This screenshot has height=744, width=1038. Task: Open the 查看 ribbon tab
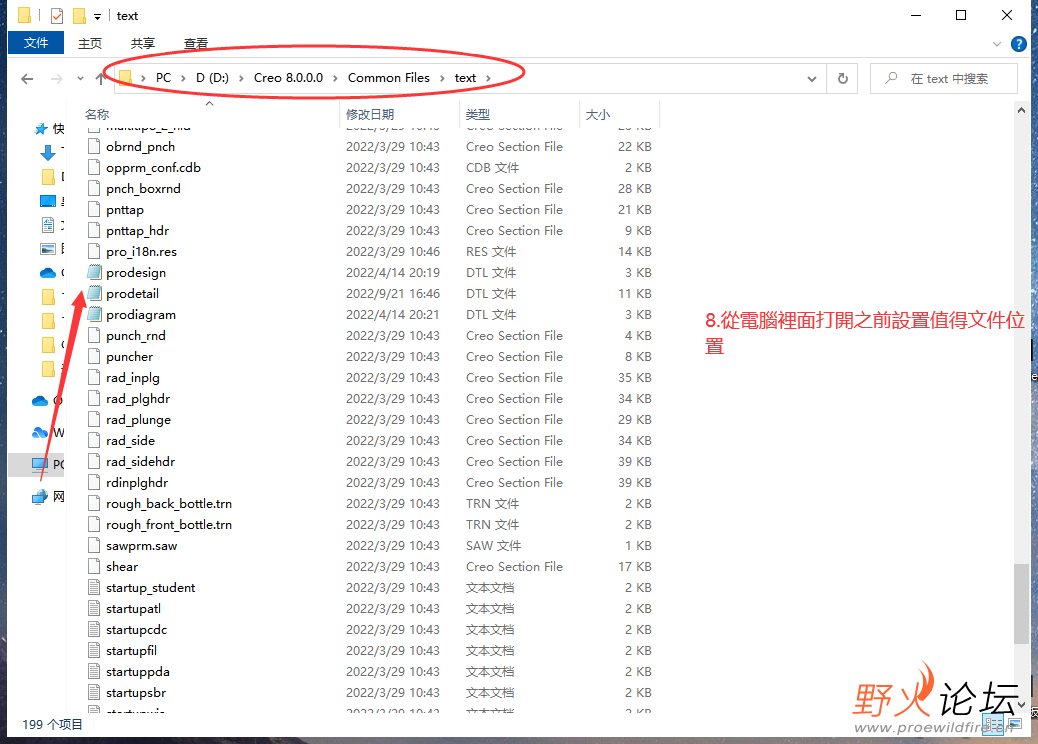click(195, 44)
